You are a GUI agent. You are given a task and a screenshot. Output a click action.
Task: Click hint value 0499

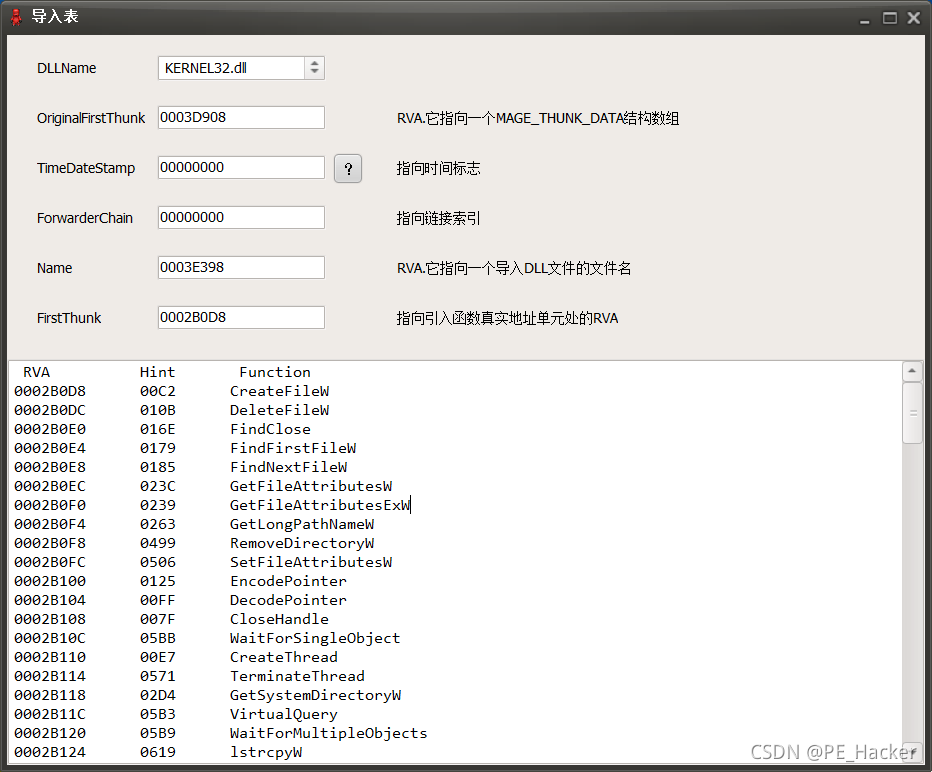158,543
